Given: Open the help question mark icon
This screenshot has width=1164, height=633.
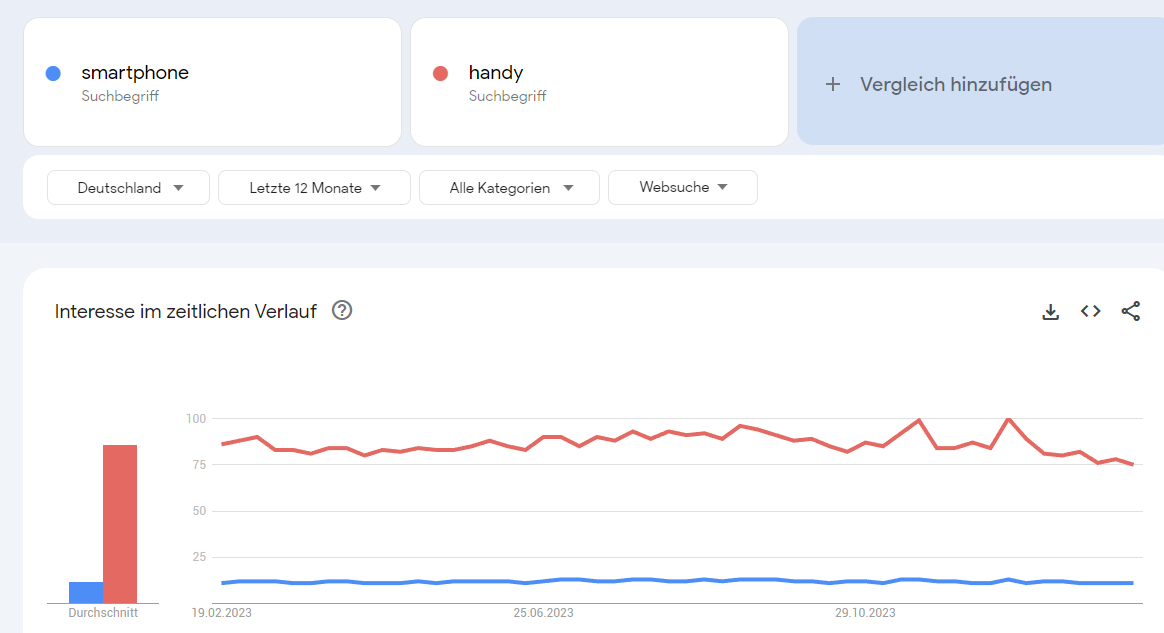Looking at the screenshot, I should pyautogui.click(x=341, y=310).
